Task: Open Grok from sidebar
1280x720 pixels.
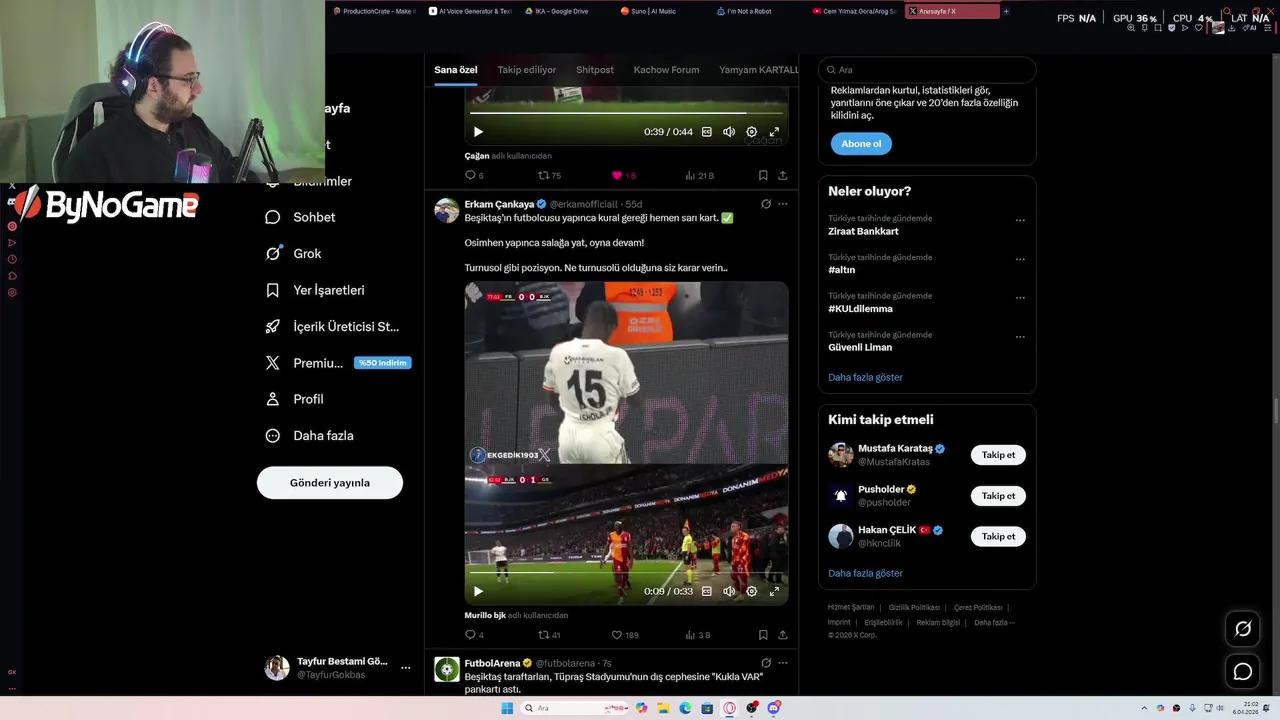Action: (293, 254)
